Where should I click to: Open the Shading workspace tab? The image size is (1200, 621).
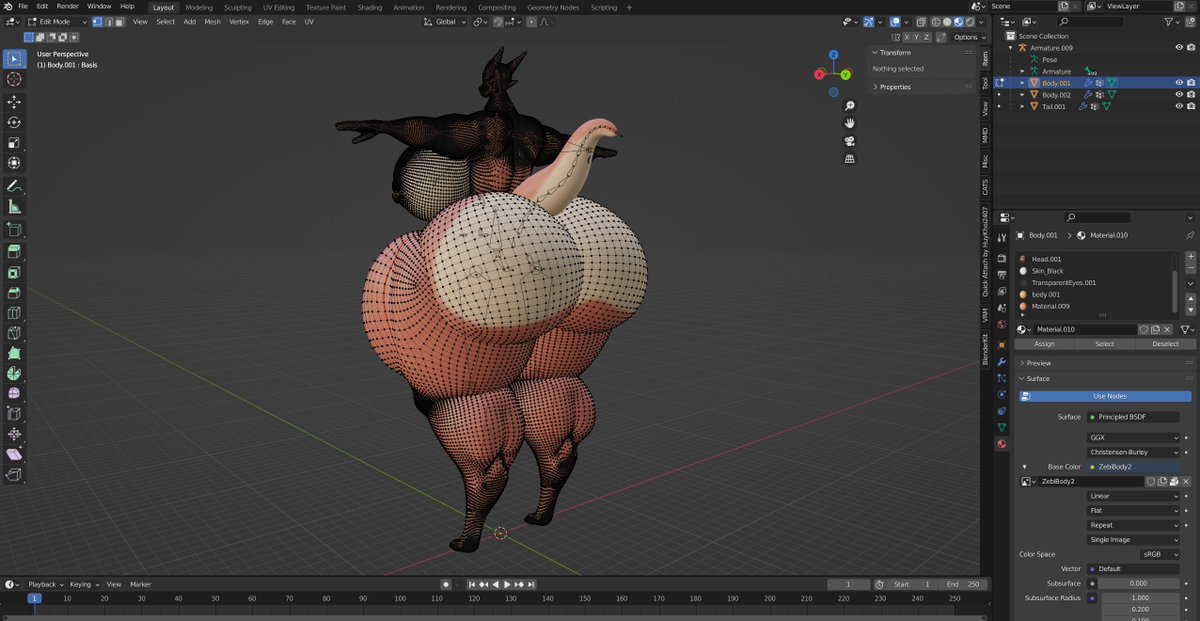(x=369, y=7)
